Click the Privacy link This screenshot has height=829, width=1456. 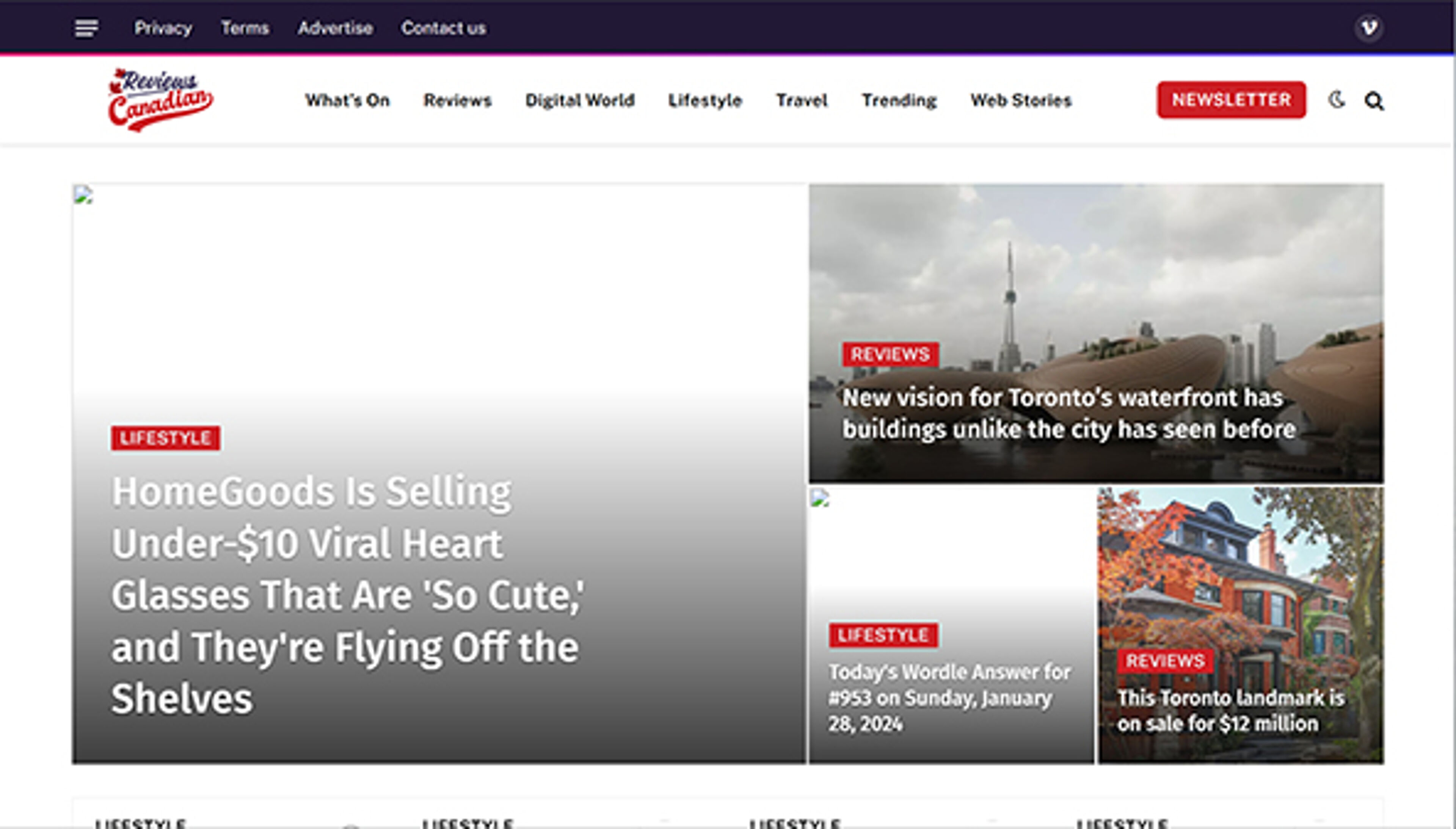point(163,28)
